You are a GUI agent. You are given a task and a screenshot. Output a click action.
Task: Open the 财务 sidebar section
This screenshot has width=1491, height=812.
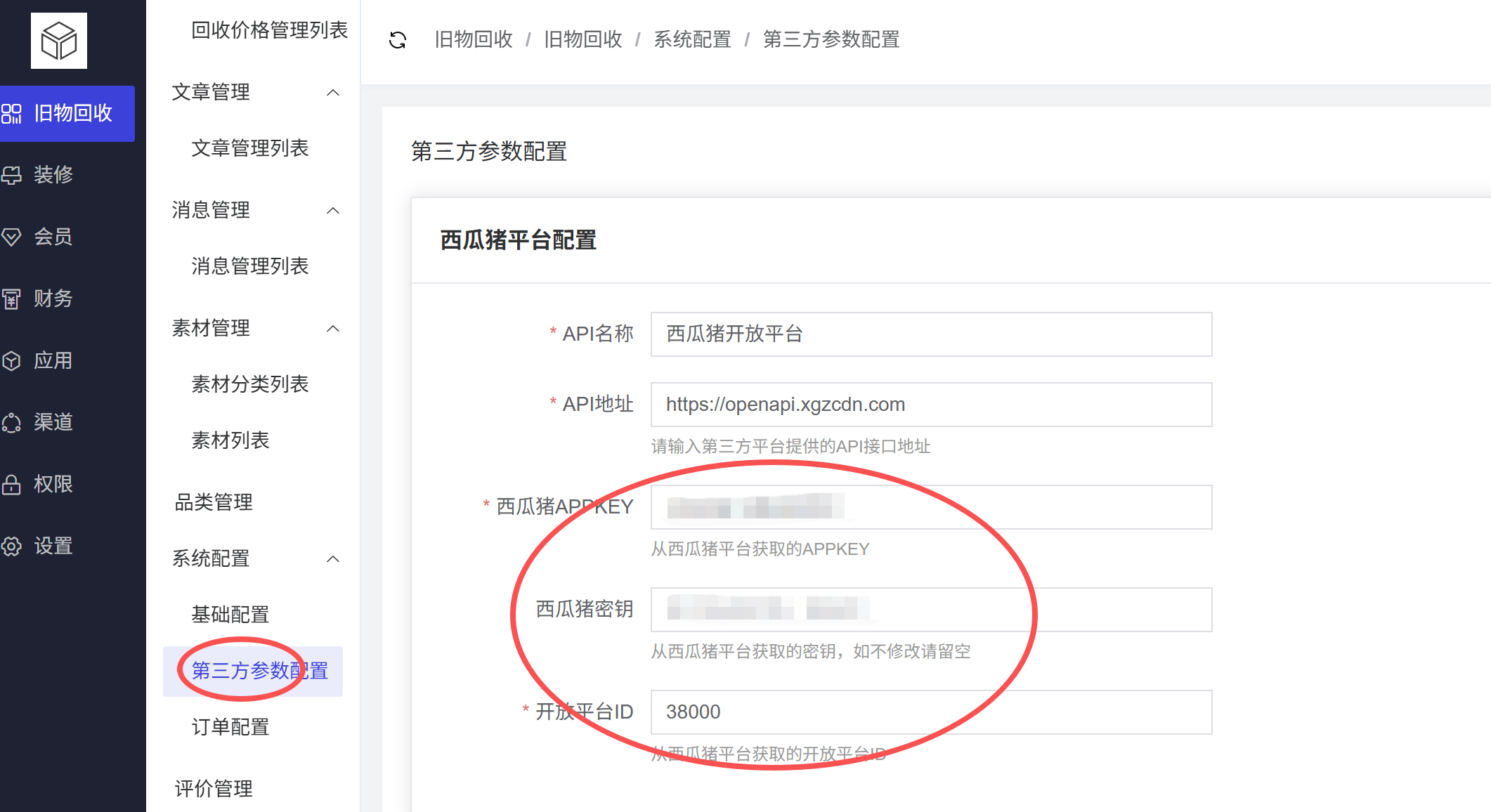point(53,299)
